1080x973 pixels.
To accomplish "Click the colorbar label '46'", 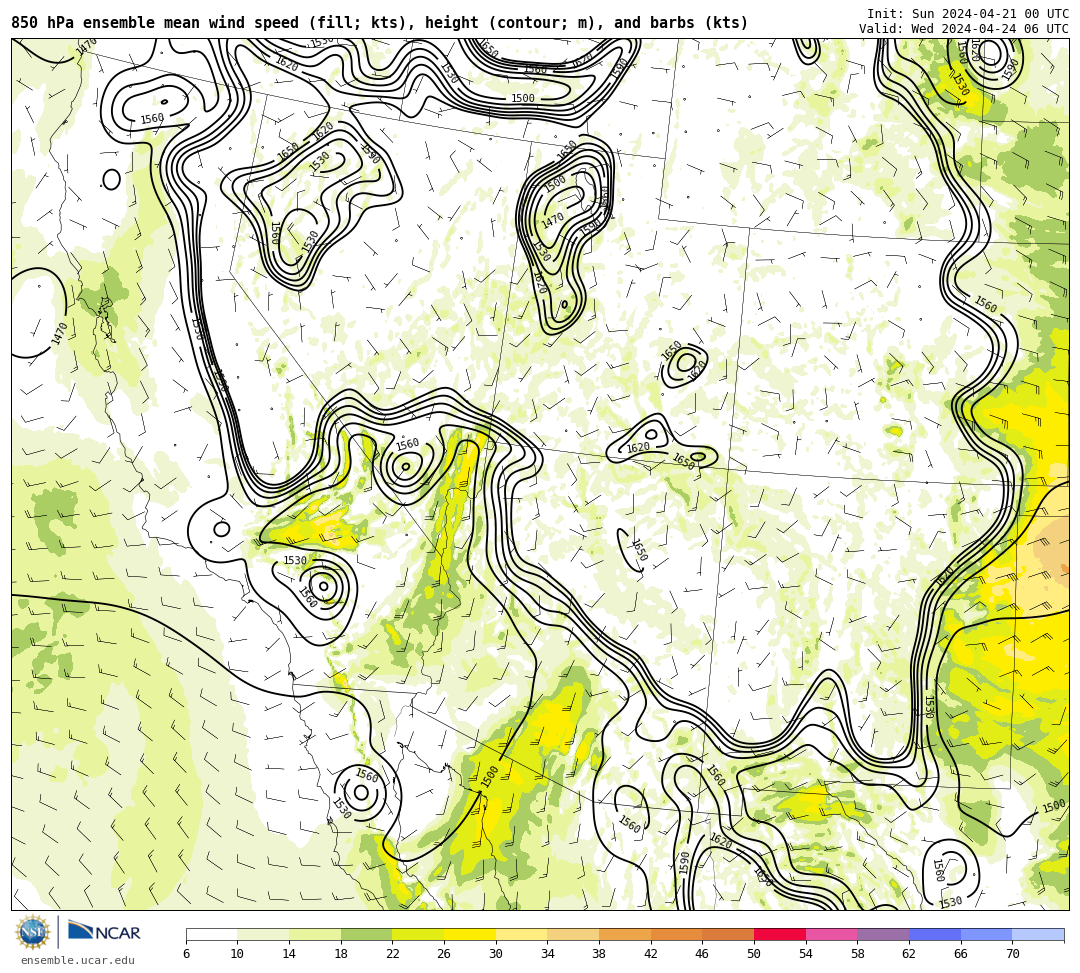I will click(702, 954).
